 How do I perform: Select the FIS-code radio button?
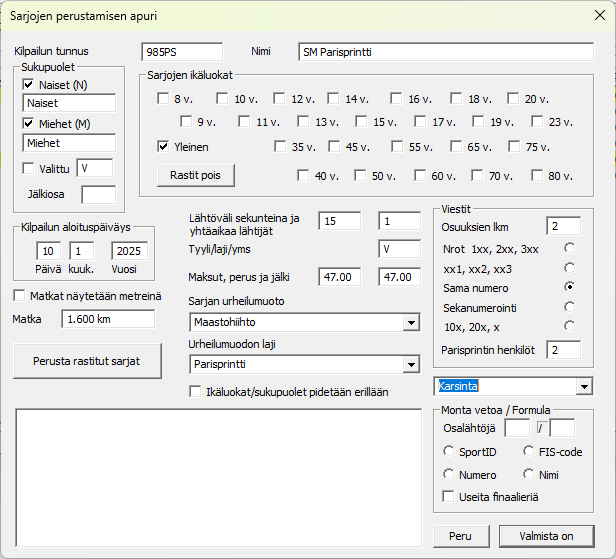[x=530, y=451]
